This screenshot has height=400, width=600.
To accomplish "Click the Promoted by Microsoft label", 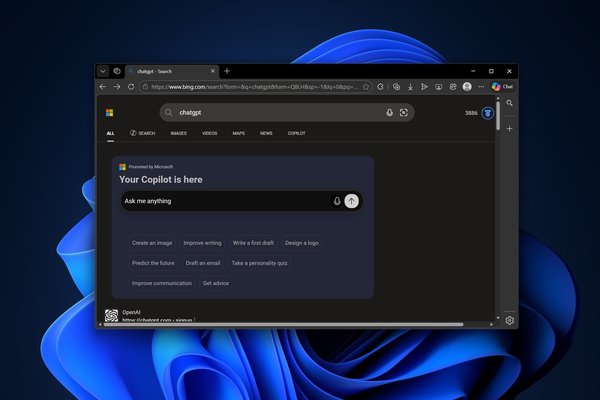I will tap(151, 167).
